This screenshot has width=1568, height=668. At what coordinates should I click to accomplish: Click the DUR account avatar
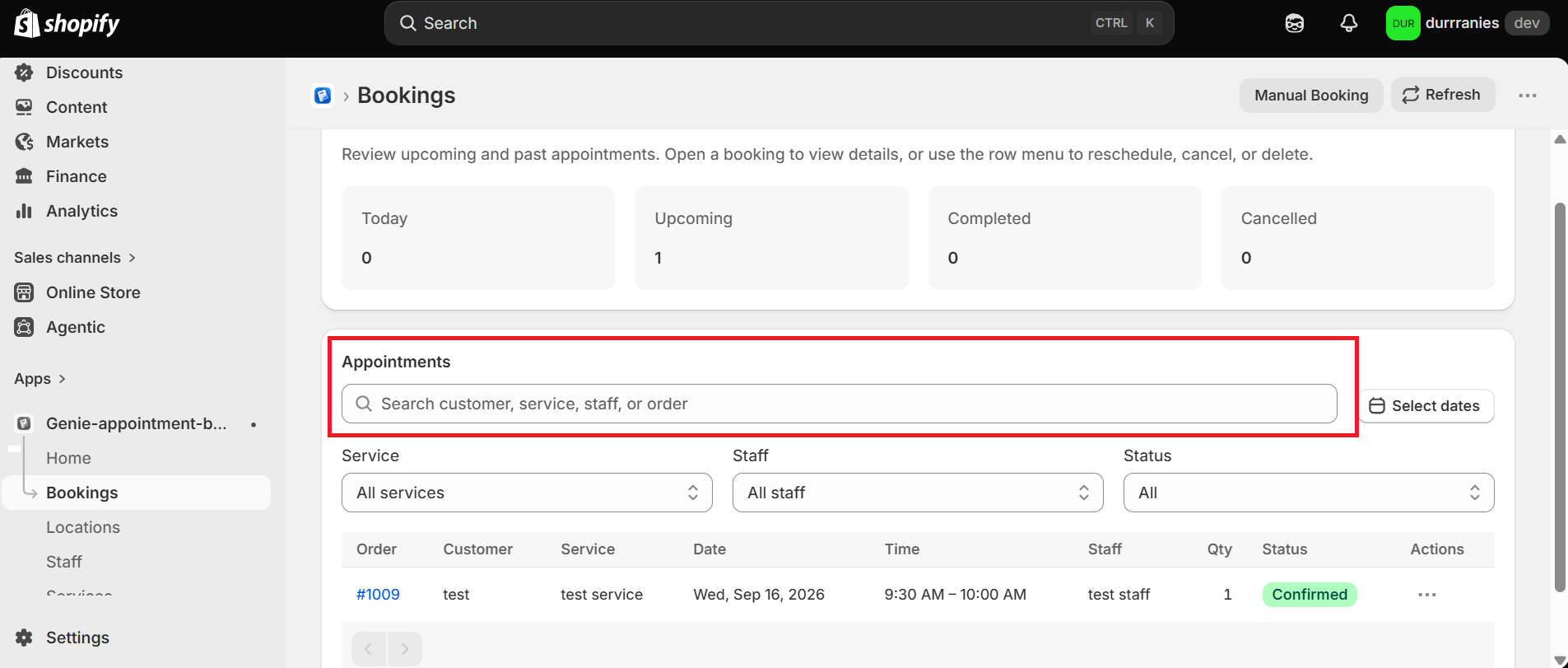(1403, 23)
